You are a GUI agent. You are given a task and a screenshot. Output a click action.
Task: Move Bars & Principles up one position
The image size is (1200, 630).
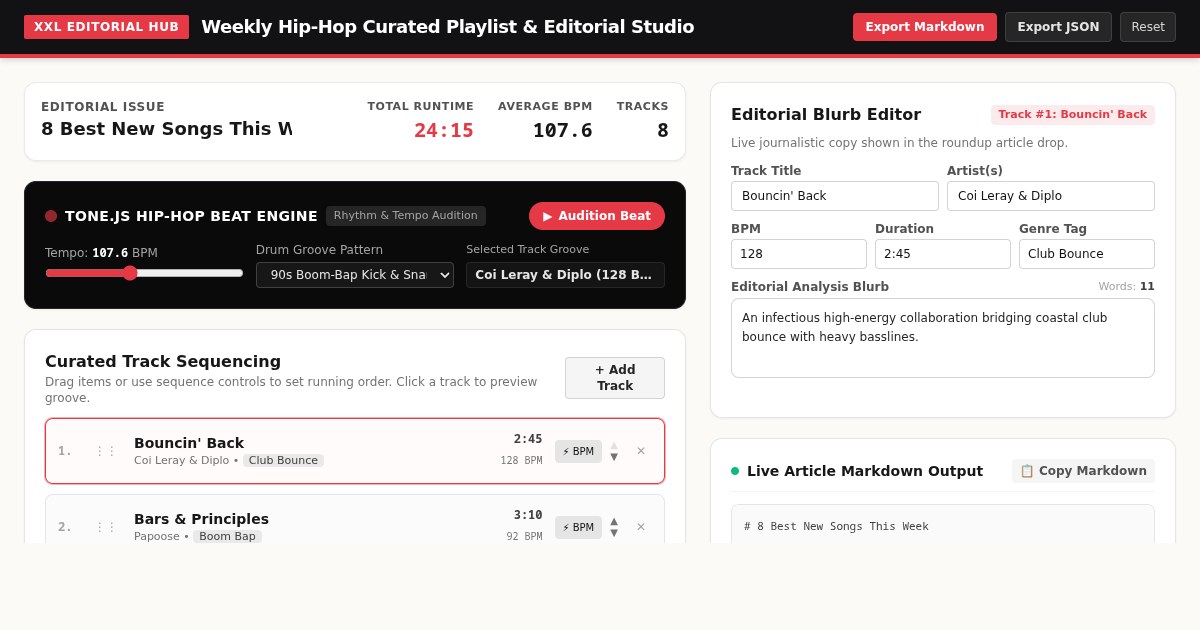[x=614, y=521]
